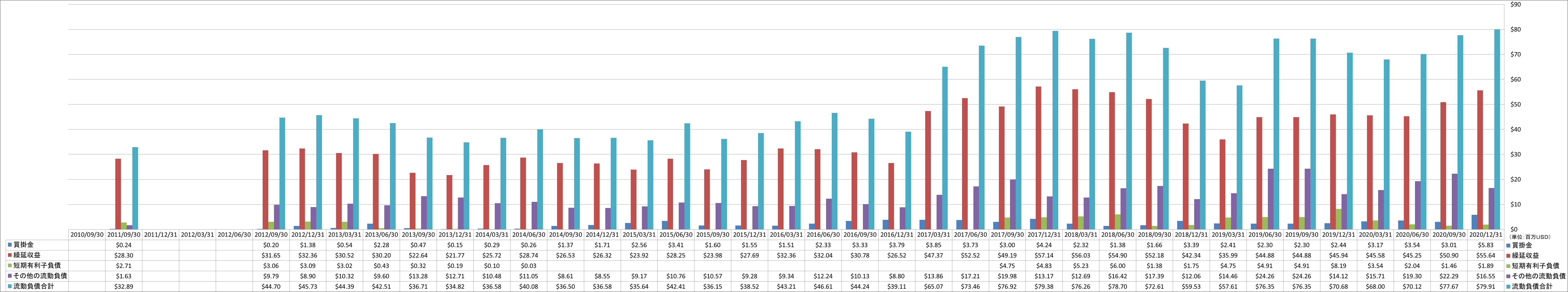Click the 2013/06/30 column header
1568x292 pixels.
point(382,235)
